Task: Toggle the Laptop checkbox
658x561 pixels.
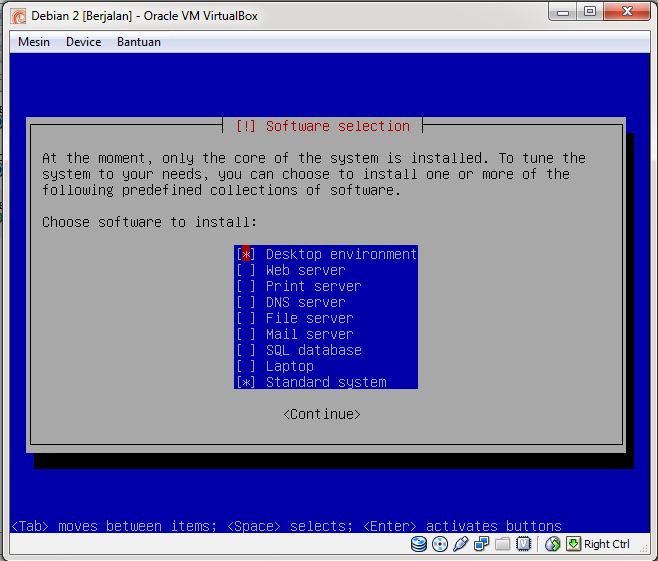Action: point(245,366)
